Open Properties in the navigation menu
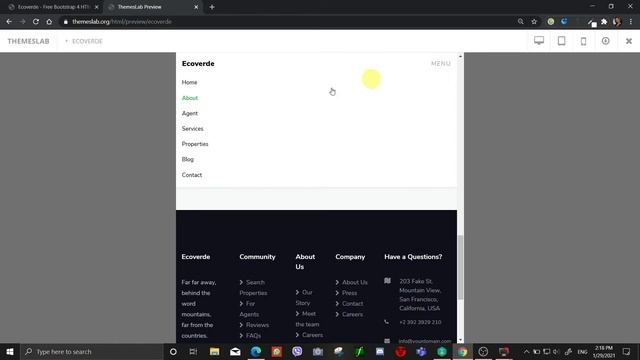 click(x=195, y=144)
